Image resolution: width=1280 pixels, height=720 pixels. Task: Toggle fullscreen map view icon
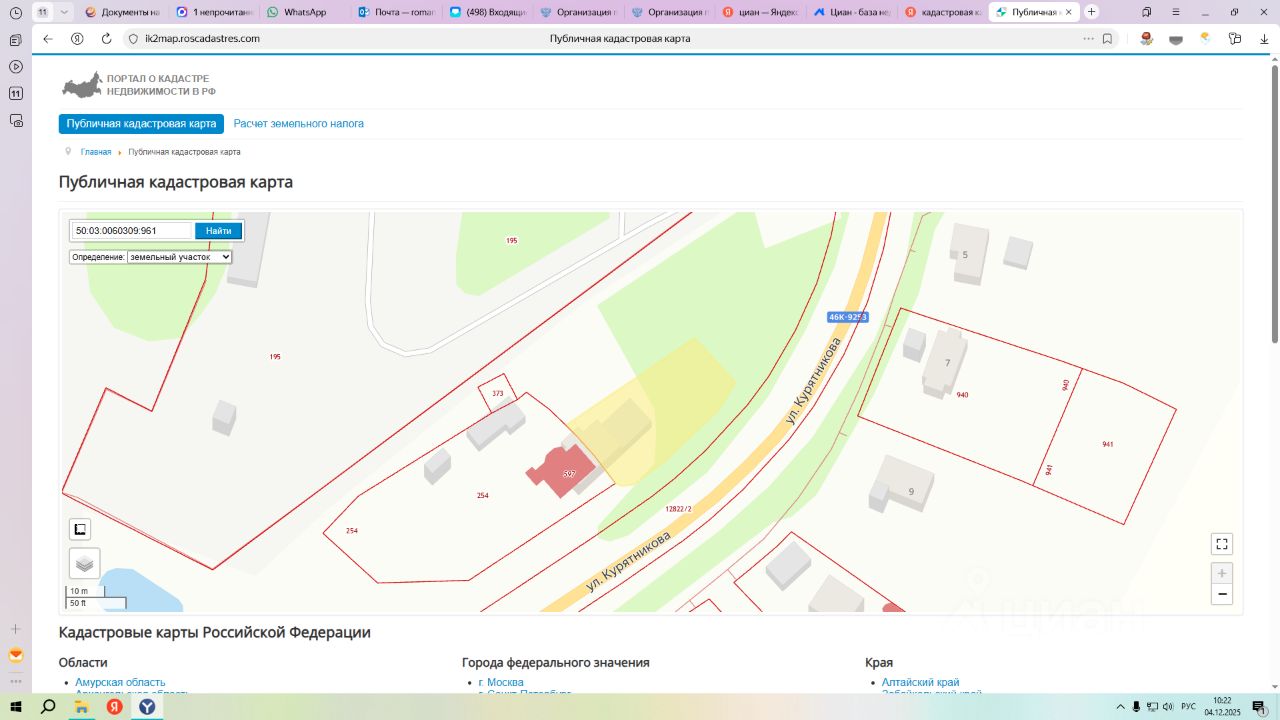[1221, 544]
